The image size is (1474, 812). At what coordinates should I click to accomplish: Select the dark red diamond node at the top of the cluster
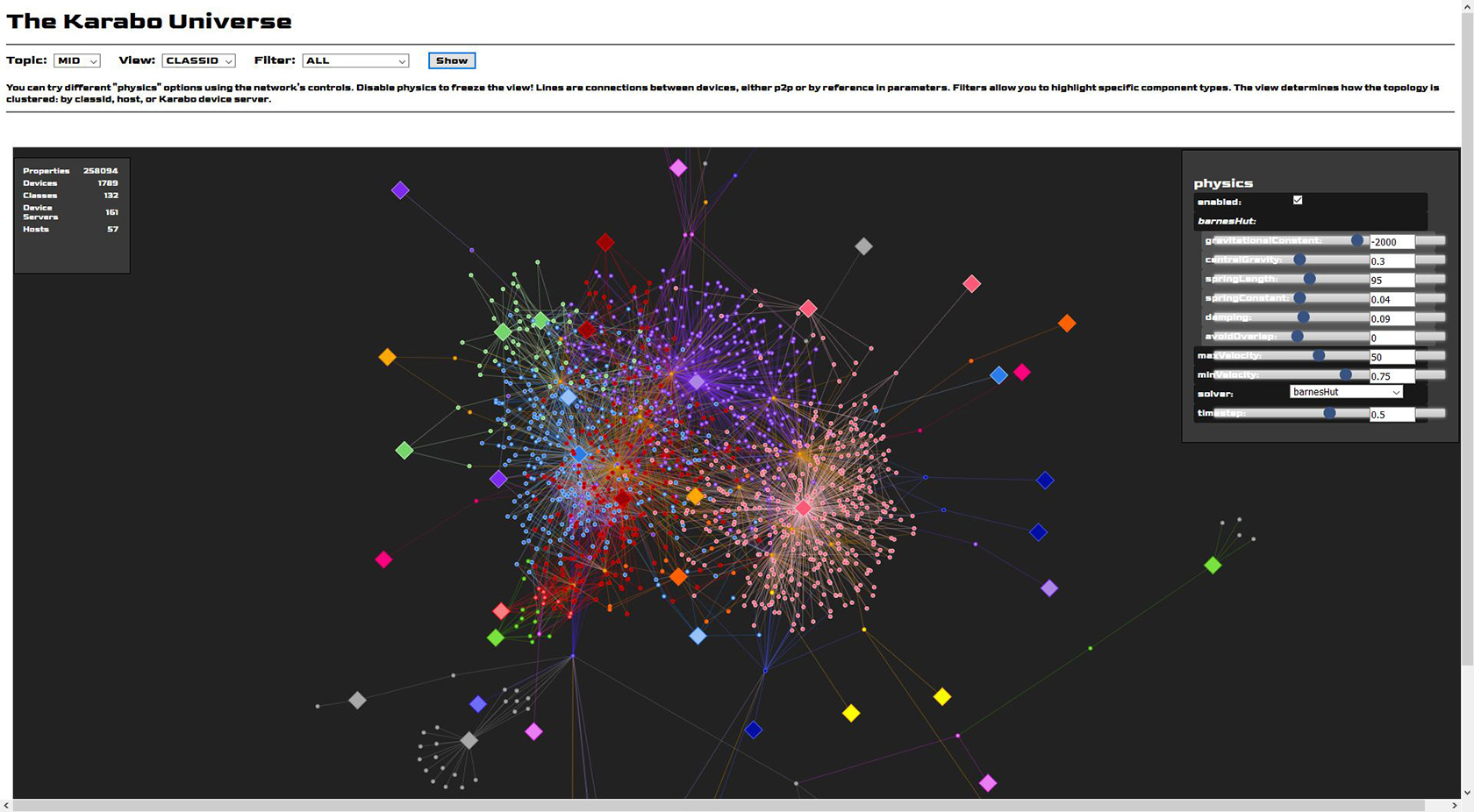coord(605,242)
